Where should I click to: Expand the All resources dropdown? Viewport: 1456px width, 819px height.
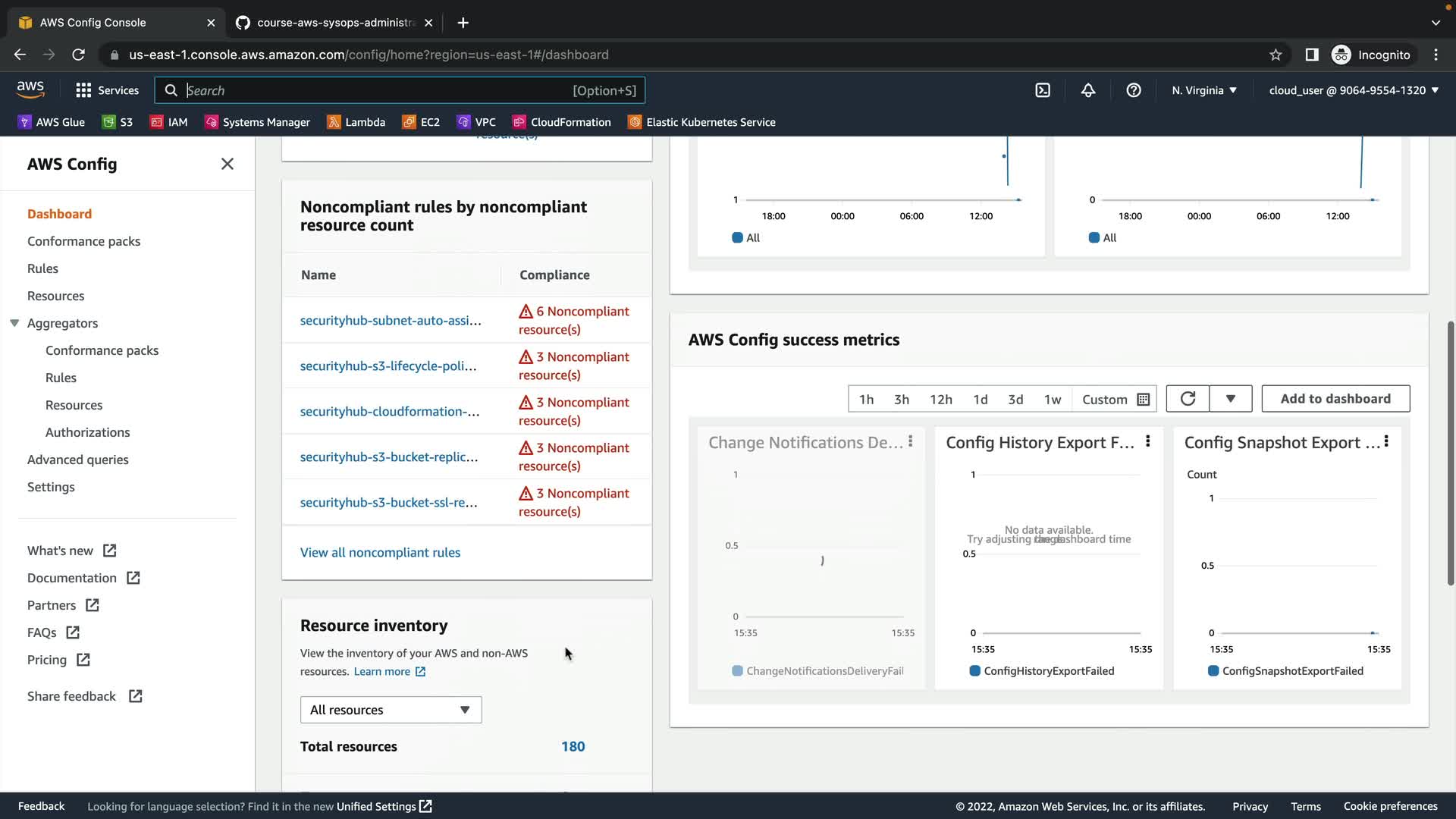click(x=391, y=710)
